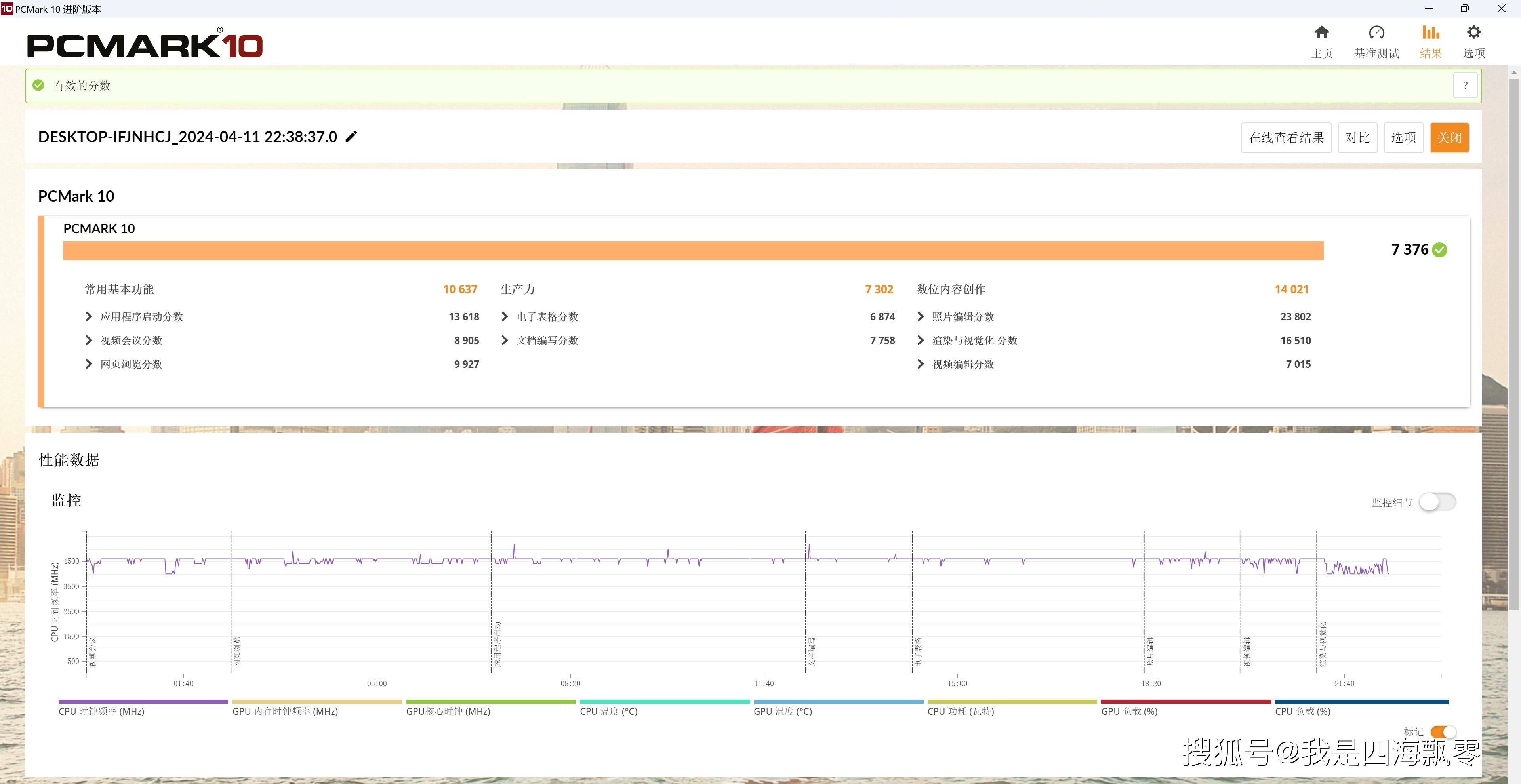Expand 视频编辑分数 row

920,363
